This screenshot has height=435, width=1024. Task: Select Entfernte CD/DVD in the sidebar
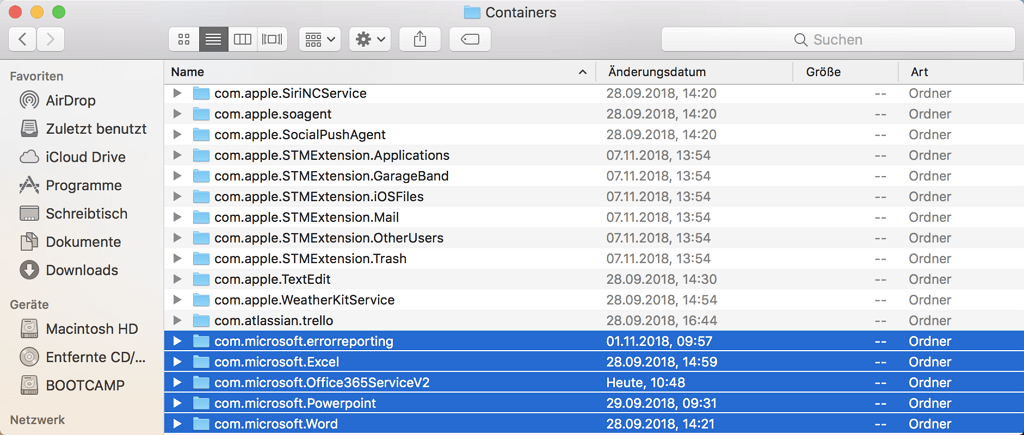click(x=82, y=357)
